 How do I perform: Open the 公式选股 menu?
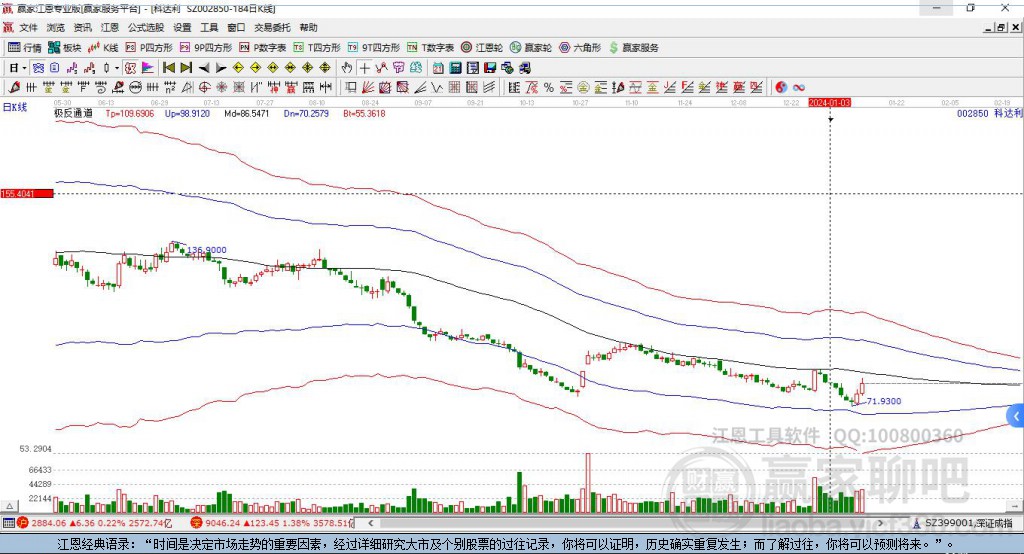point(146,27)
